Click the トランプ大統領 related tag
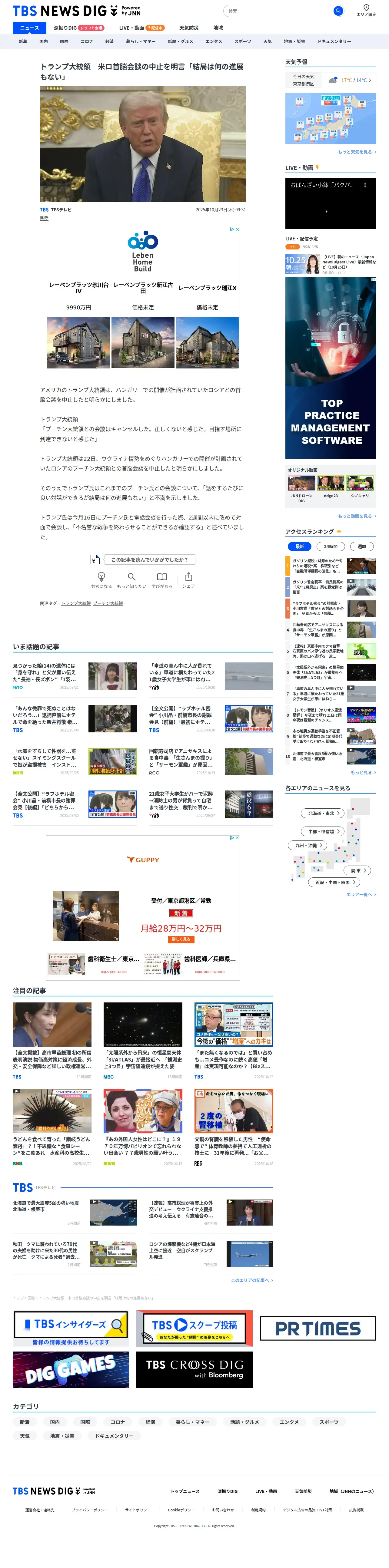 [x=76, y=603]
